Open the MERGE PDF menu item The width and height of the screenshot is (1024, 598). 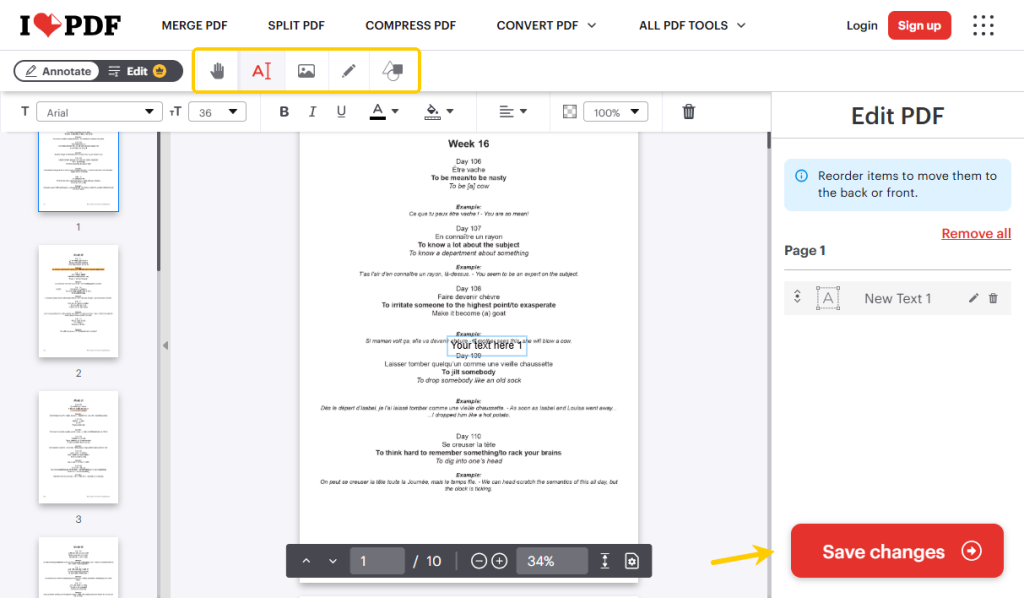click(x=195, y=25)
